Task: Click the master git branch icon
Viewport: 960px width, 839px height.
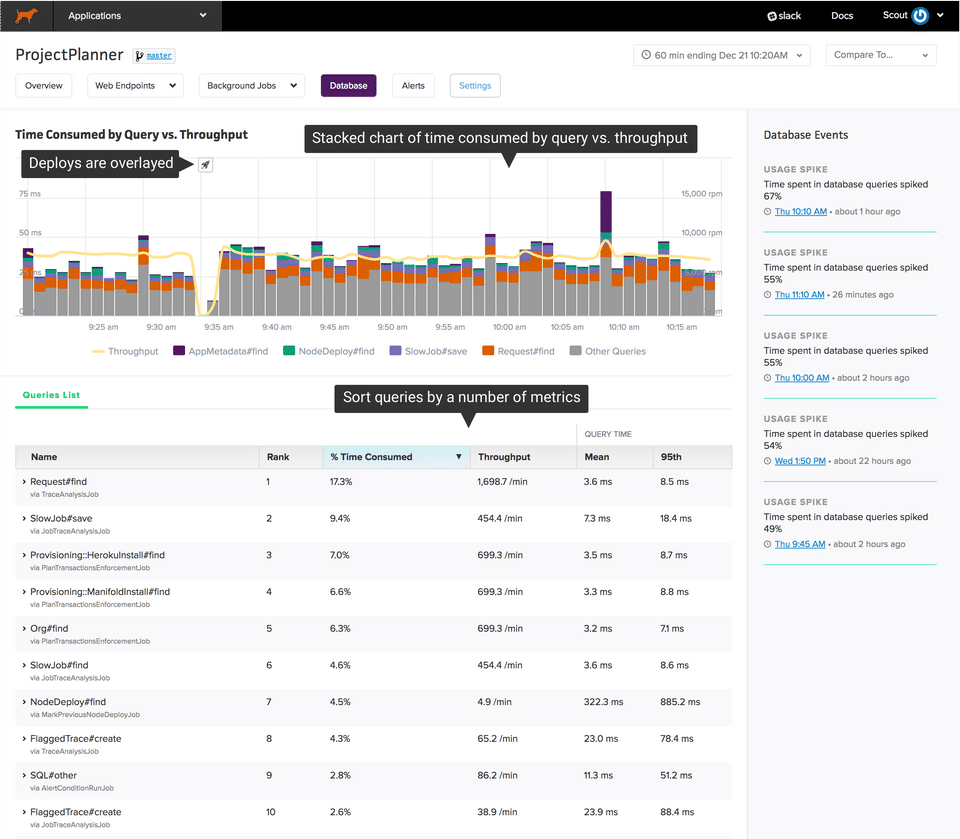Action: pos(140,56)
